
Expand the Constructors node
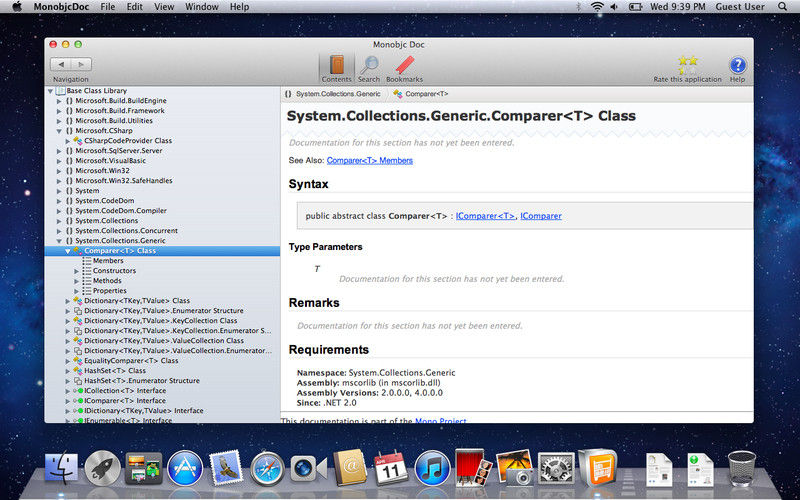pos(77,271)
